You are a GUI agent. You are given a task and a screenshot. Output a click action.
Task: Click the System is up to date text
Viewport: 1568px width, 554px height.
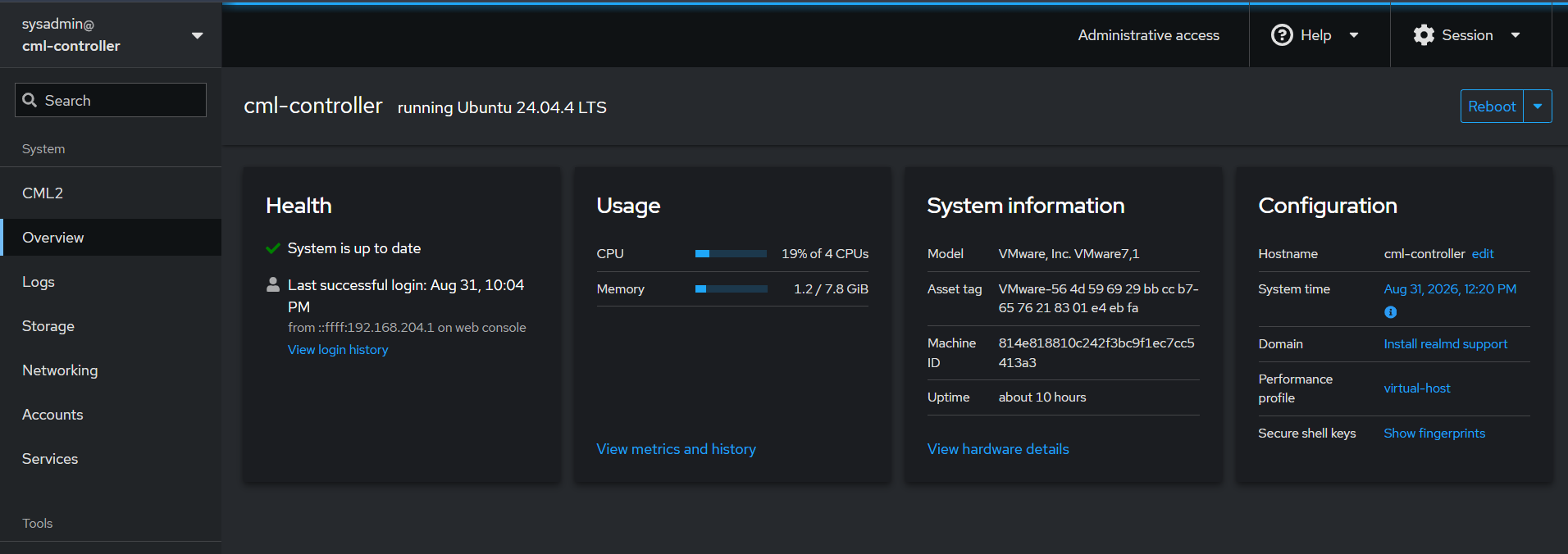pyautogui.click(x=354, y=248)
